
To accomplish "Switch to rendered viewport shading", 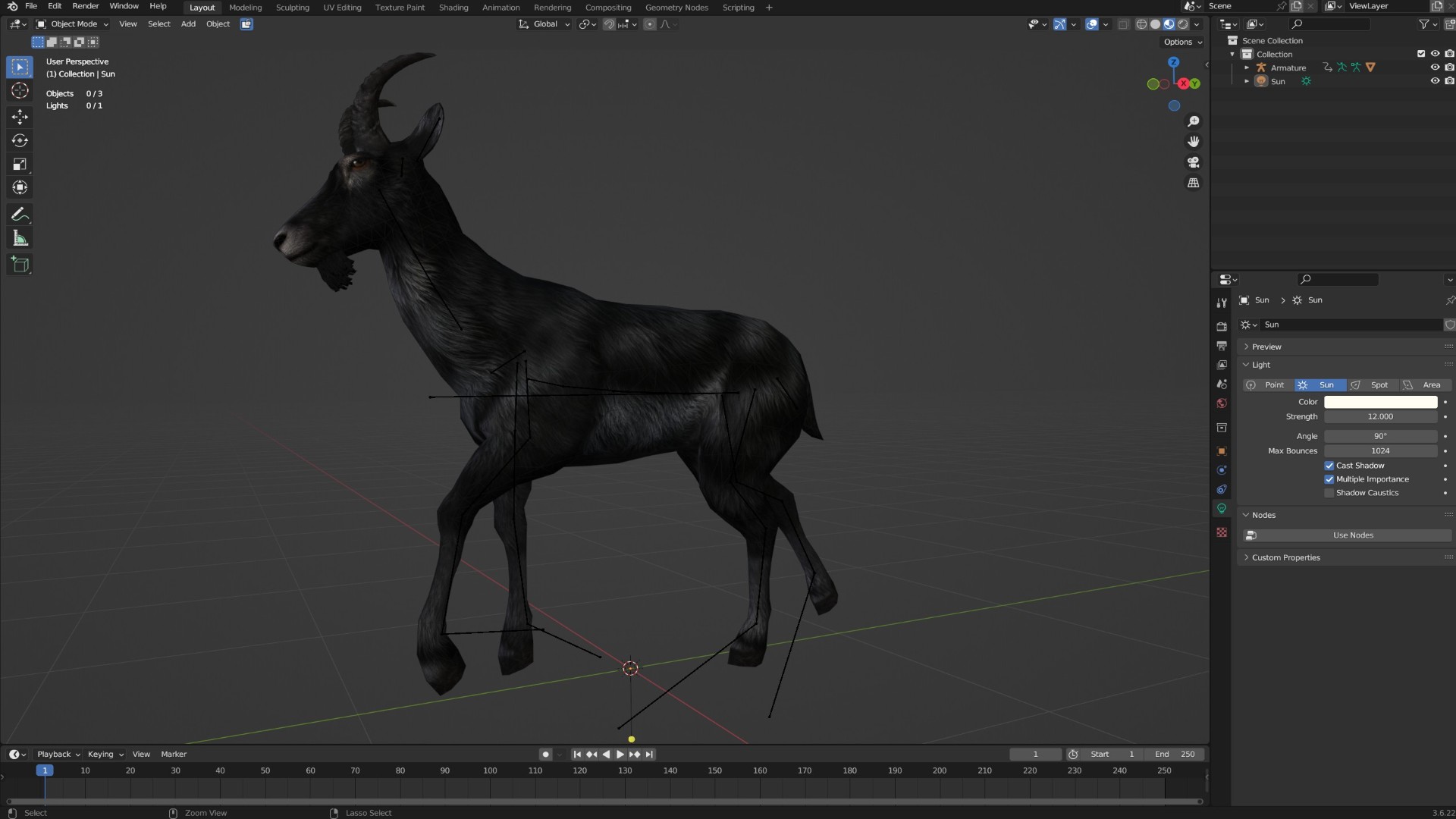I will pos(1182,24).
